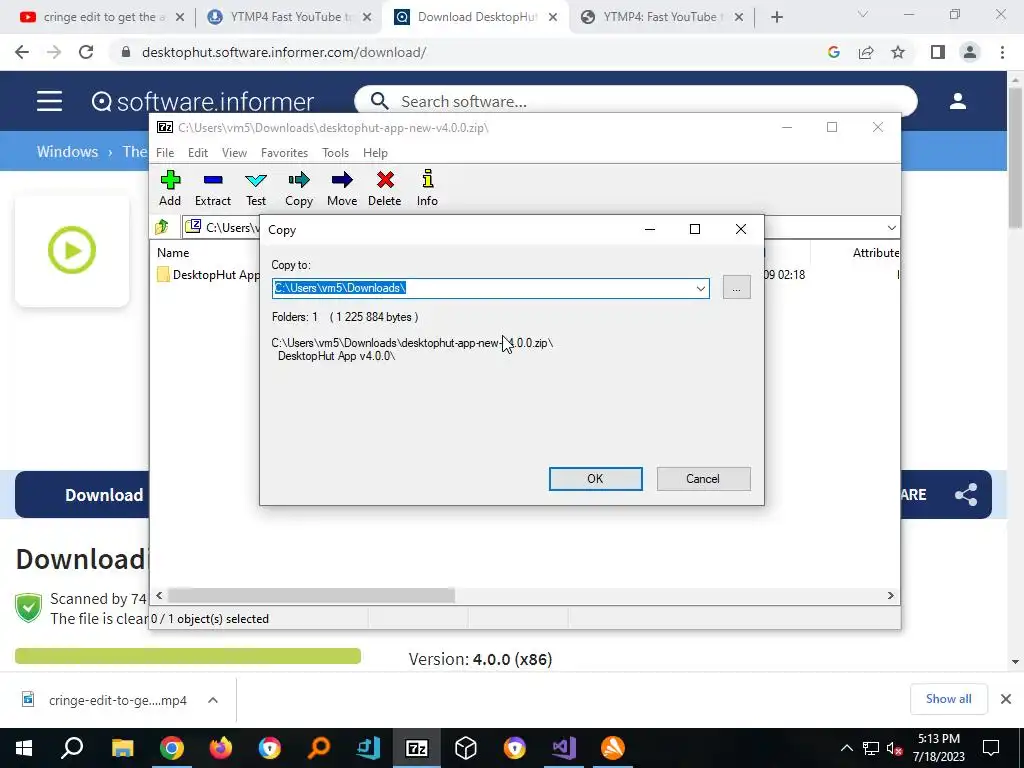Click the right arrow of 7-Zip horizontal scrollbar

point(891,596)
